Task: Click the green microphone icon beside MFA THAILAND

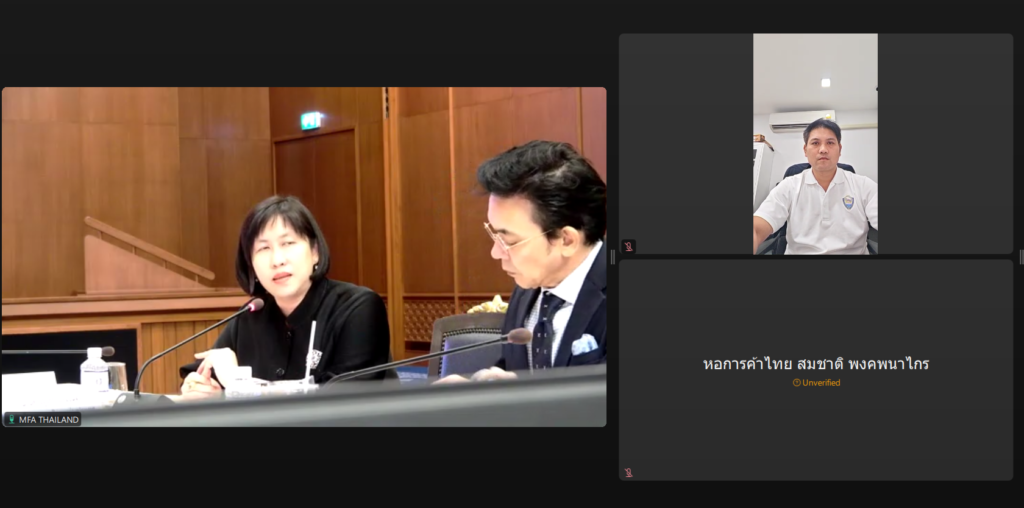Action: 11,420
